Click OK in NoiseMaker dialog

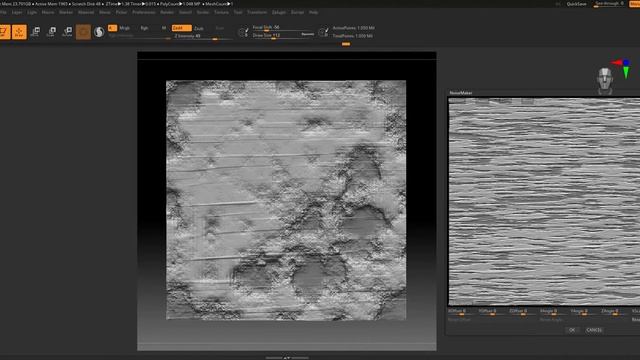[x=572, y=330]
